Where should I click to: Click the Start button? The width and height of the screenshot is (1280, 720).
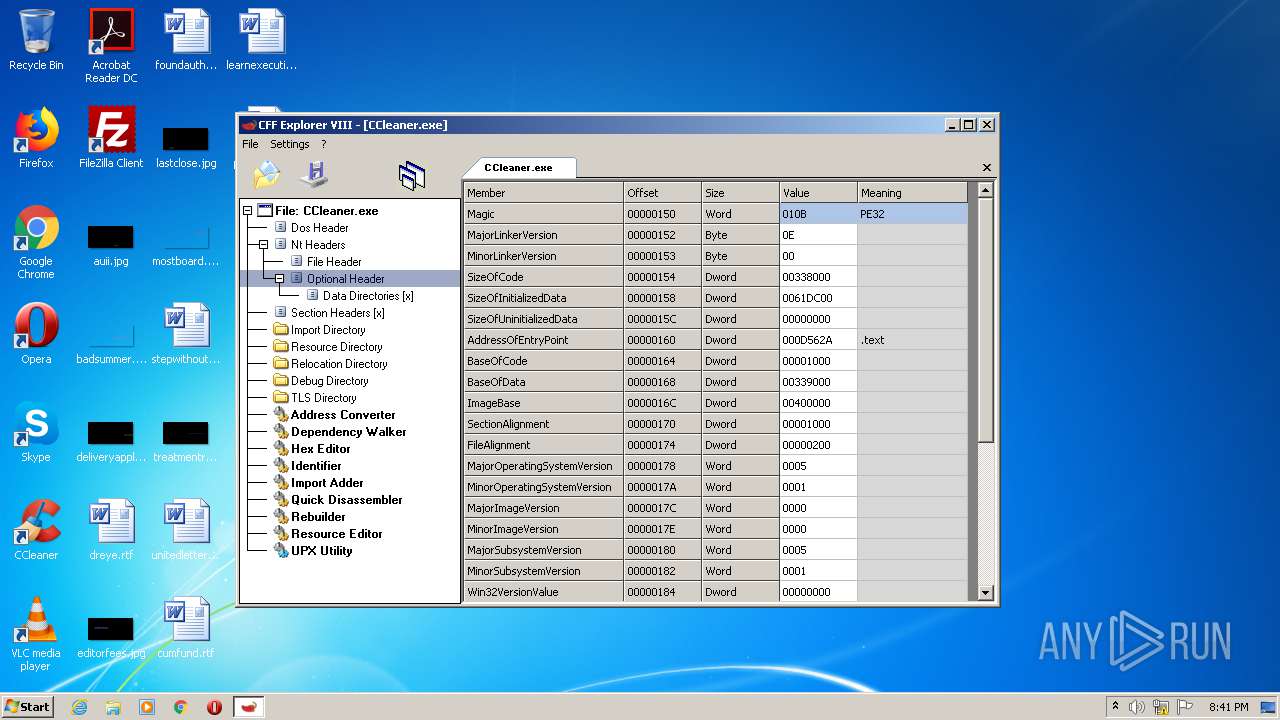(x=28, y=706)
